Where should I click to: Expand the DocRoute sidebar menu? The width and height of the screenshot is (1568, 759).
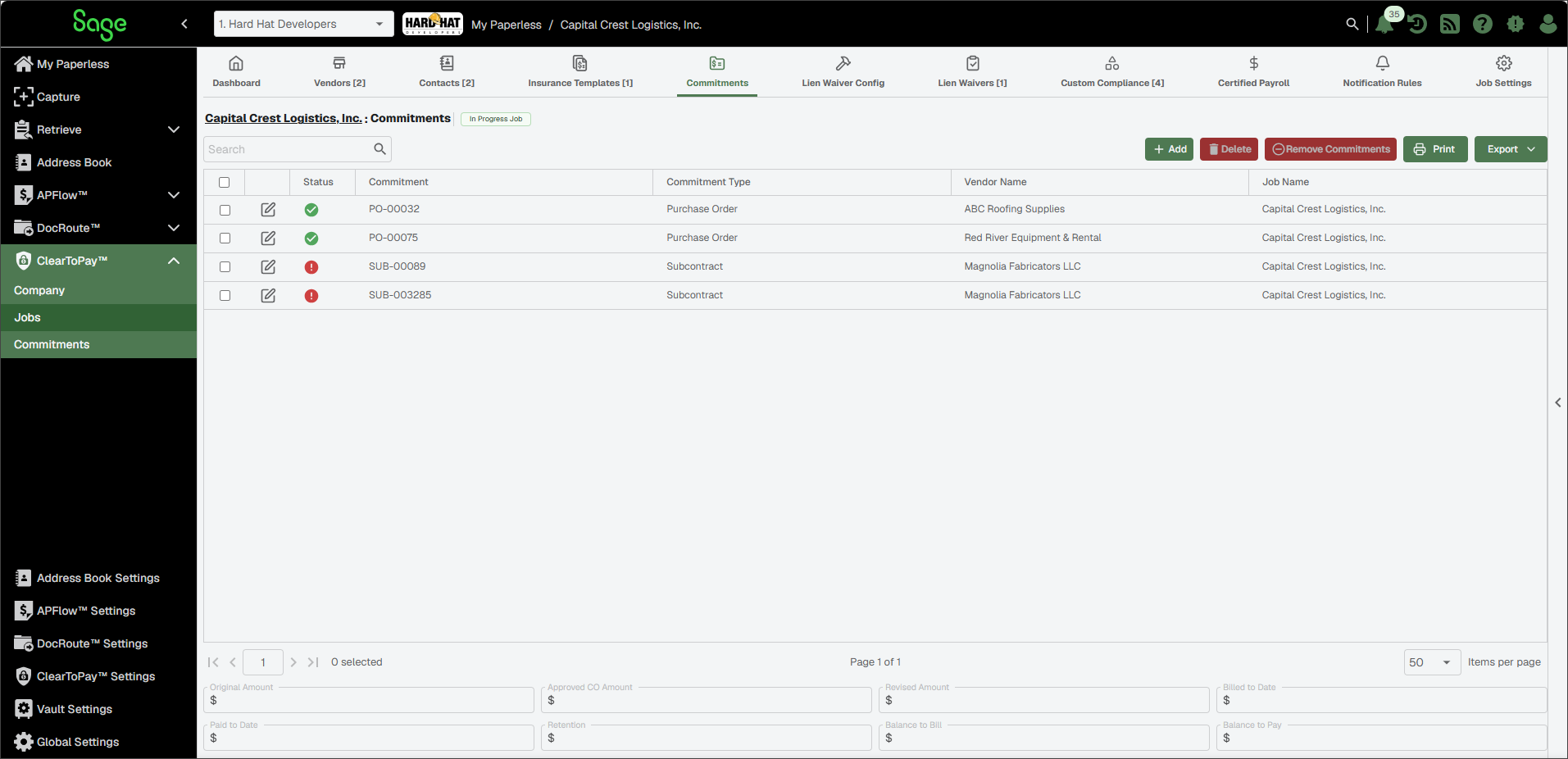pos(174,228)
